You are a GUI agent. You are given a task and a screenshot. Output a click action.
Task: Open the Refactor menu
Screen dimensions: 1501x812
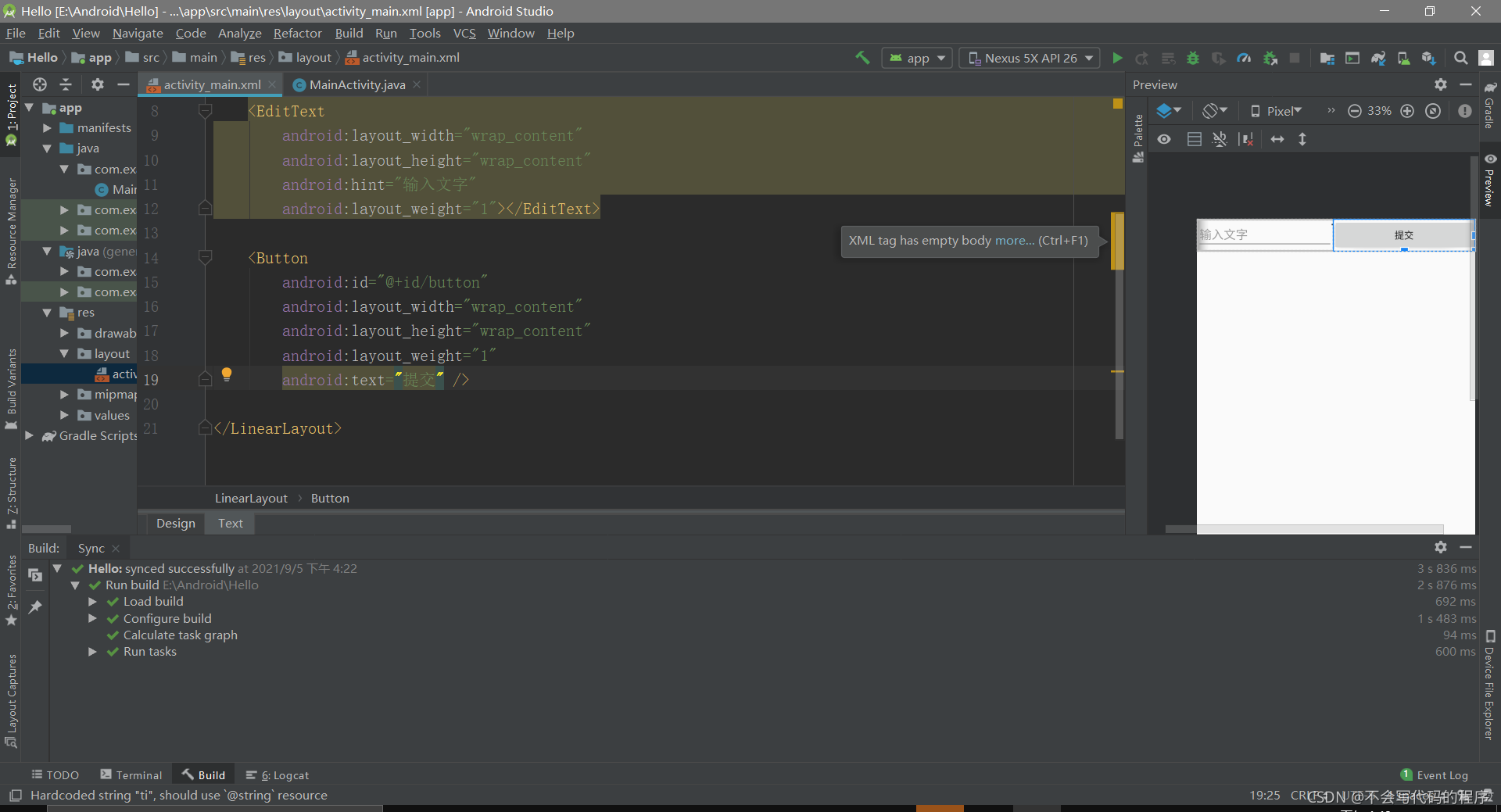297,33
